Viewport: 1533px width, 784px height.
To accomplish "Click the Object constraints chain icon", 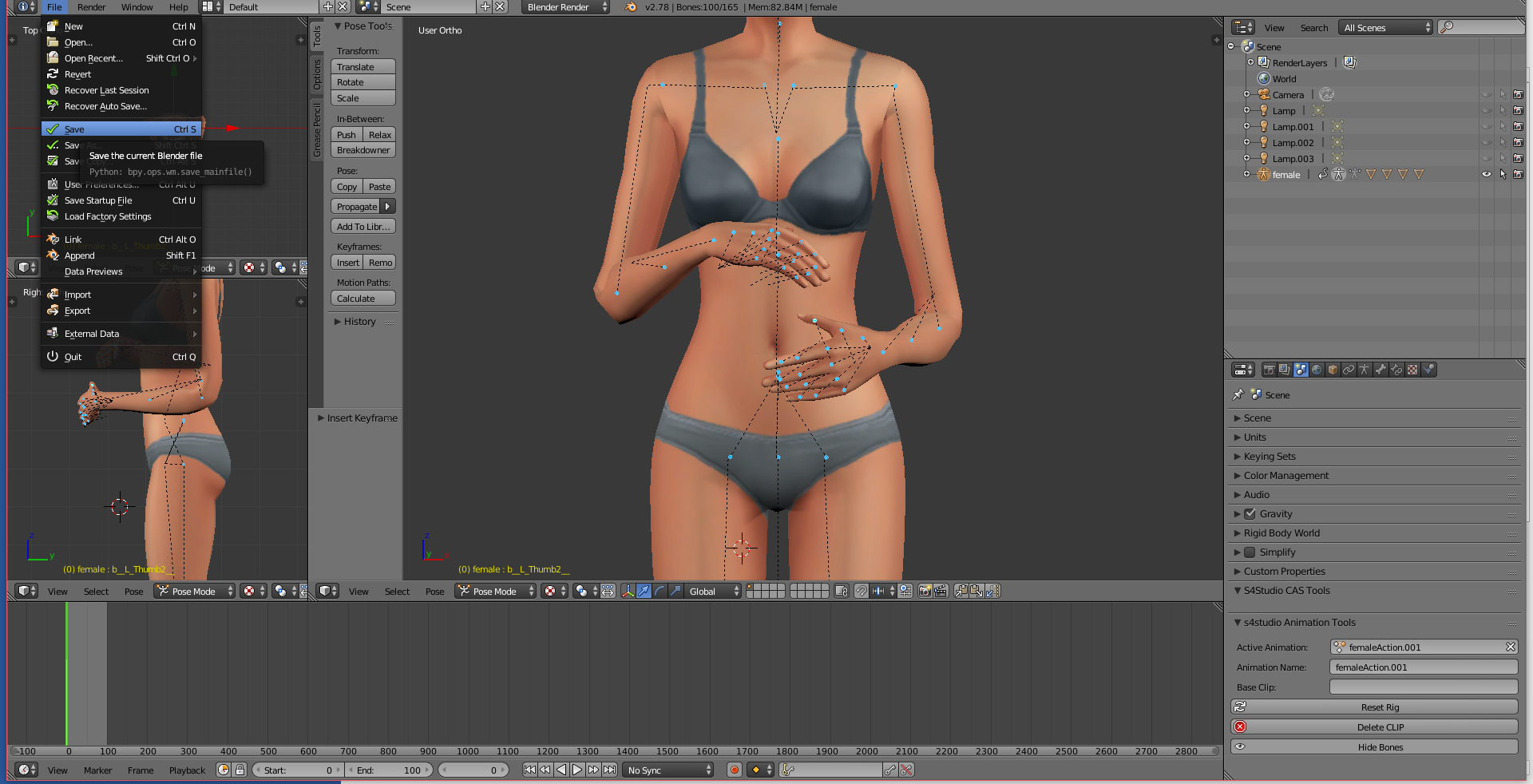I will [x=1349, y=370].
